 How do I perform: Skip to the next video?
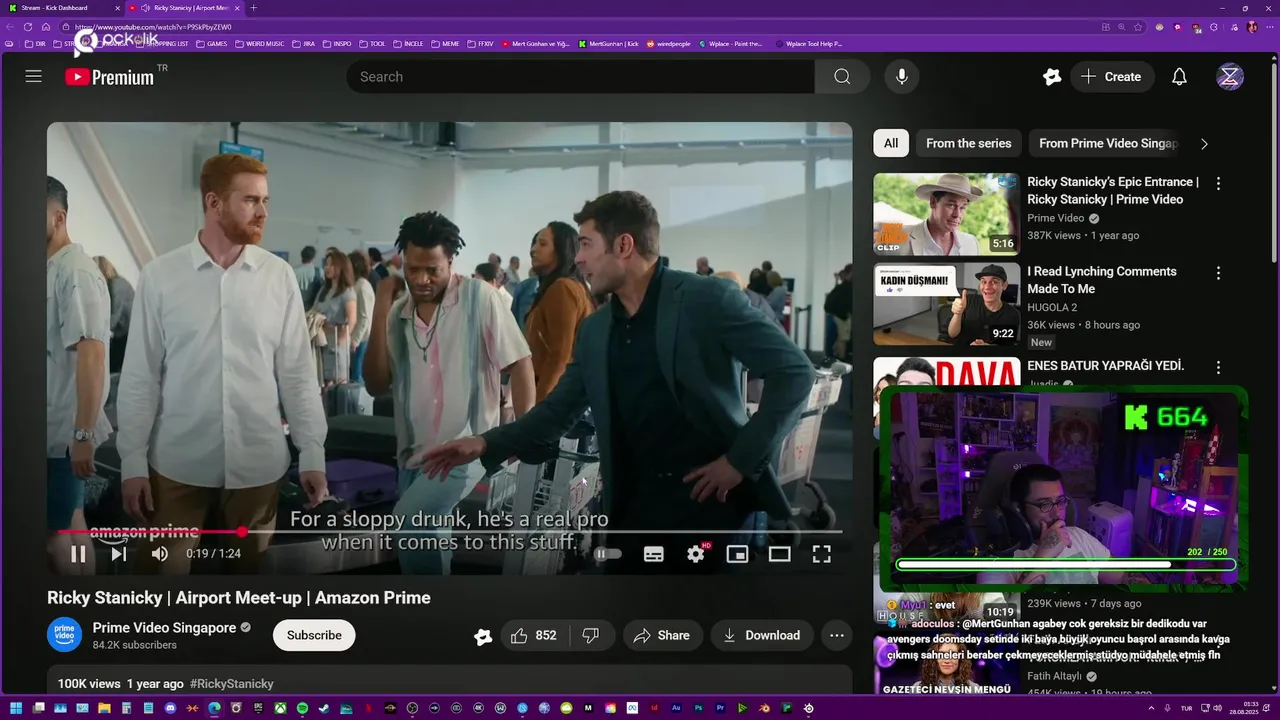(118, 554)
